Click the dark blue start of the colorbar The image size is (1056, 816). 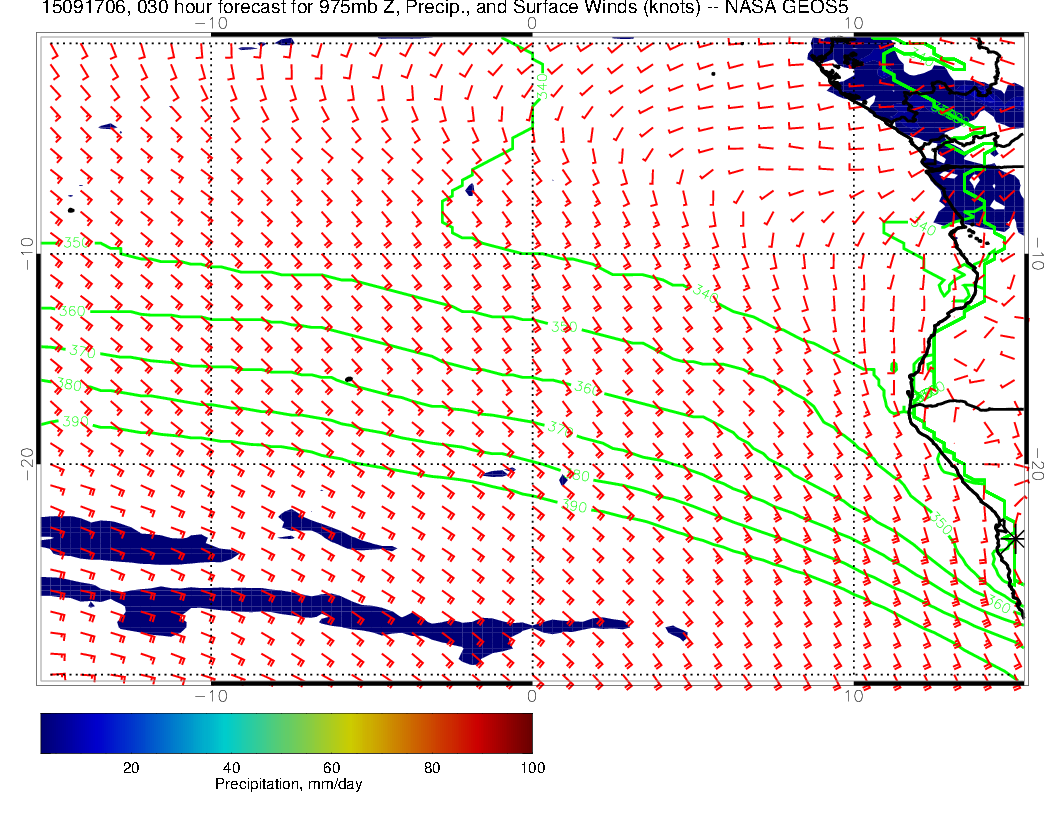pyautogui.click(x=50, y=733)
